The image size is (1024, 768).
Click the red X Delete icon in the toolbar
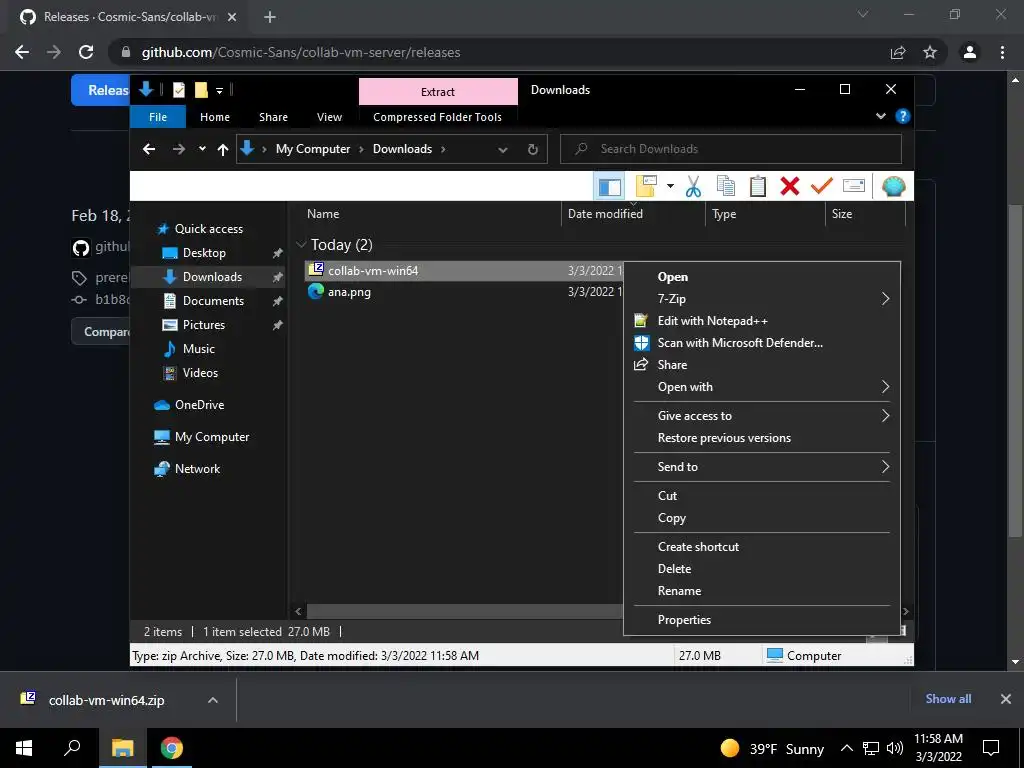click(x=790, y=186)
